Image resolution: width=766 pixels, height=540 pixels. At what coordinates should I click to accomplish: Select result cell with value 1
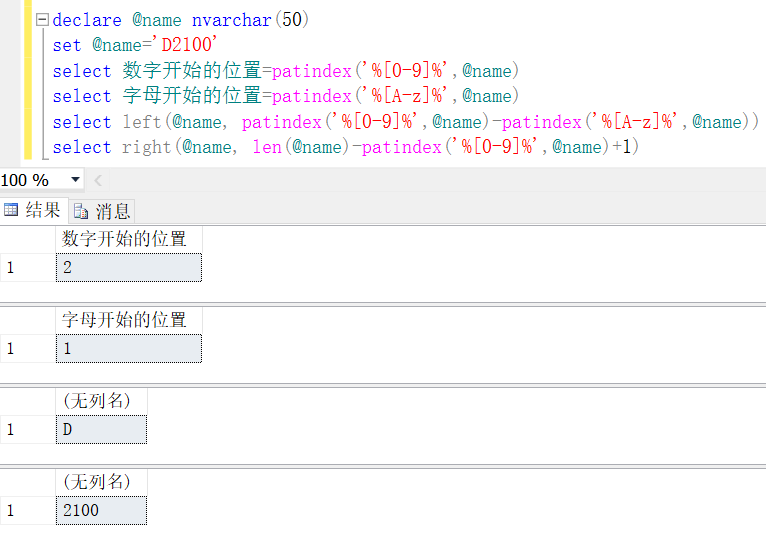click(129, 348)
